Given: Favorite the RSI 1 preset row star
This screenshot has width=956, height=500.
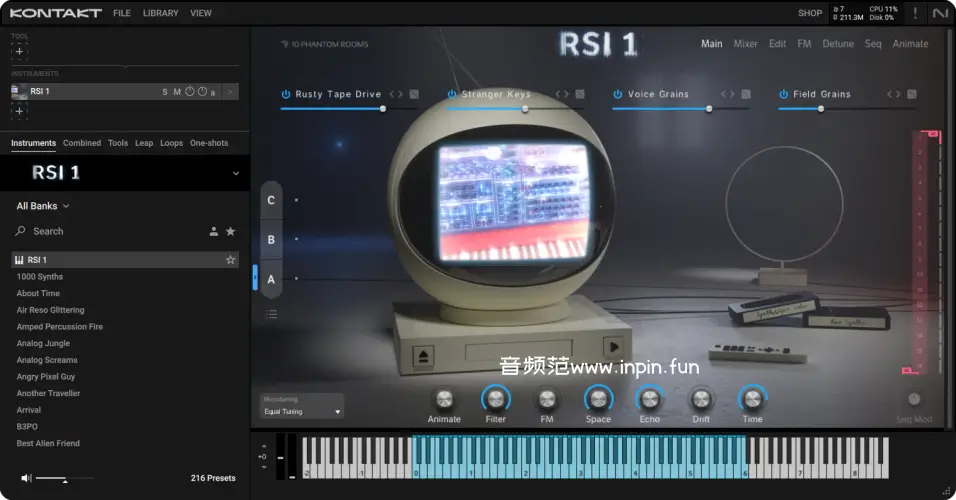Looking at the screenshot, I should point(230,260).
